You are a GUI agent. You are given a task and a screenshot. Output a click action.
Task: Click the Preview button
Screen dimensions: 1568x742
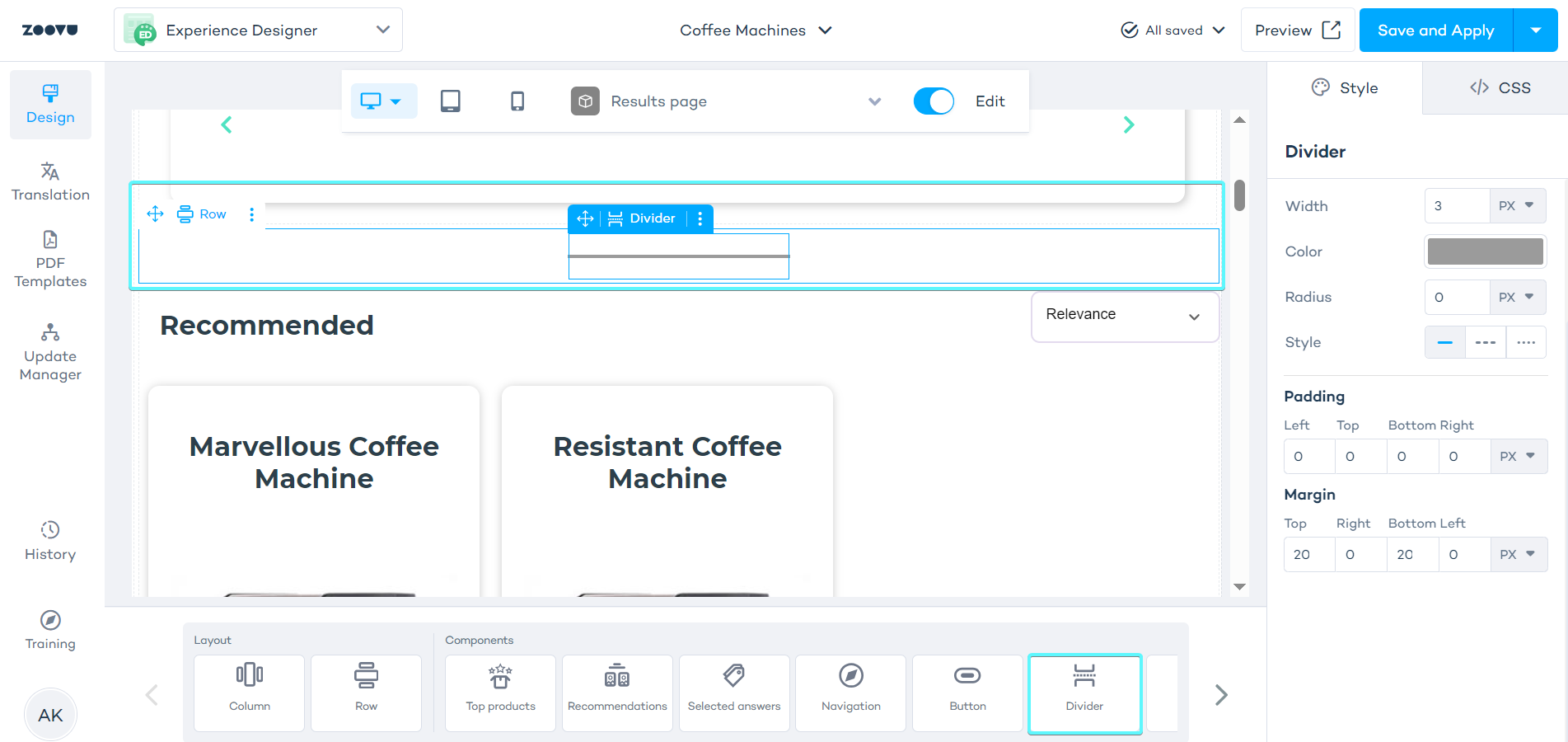[1297, 31]
